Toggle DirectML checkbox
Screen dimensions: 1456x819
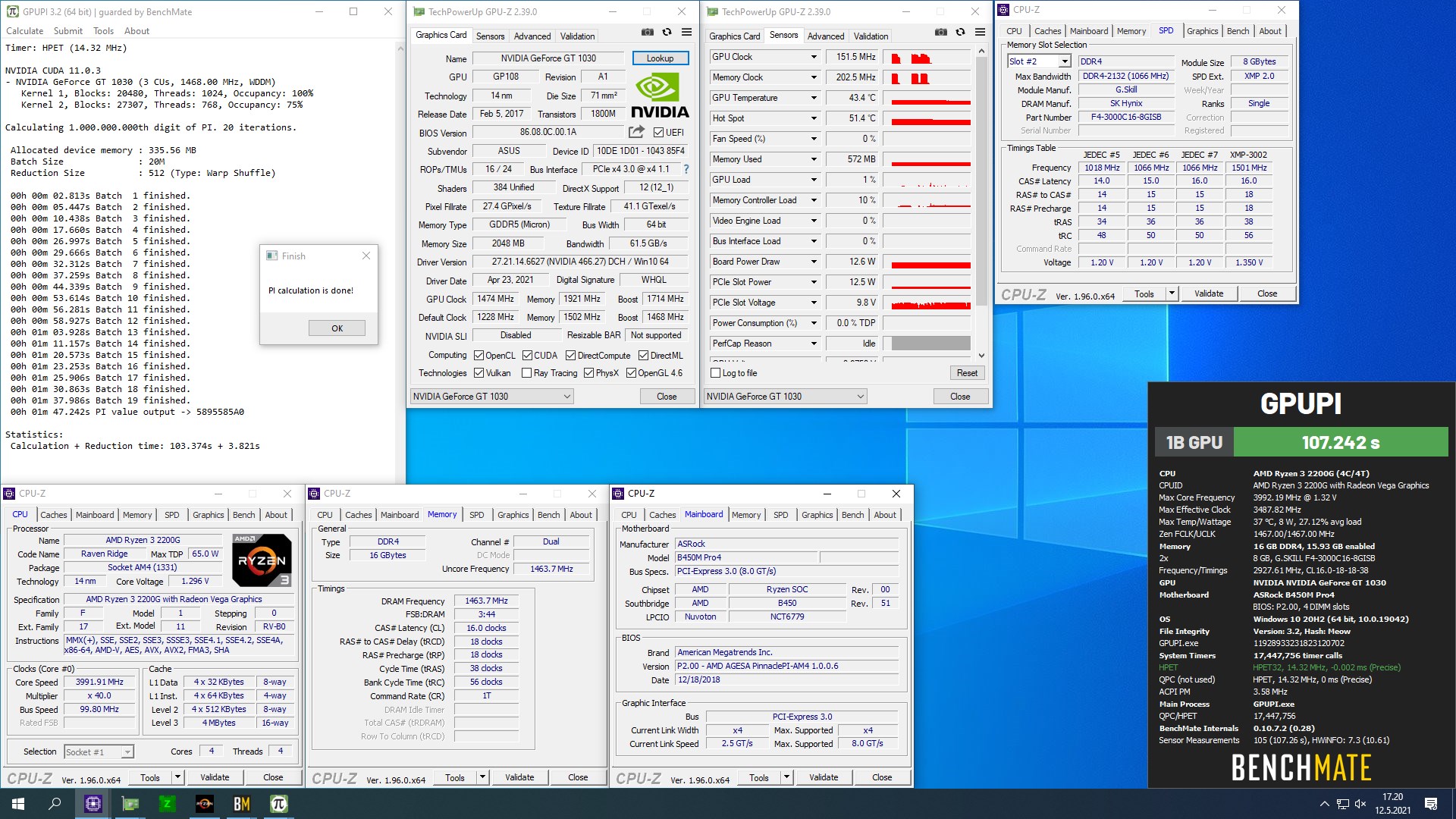[643, 356]
